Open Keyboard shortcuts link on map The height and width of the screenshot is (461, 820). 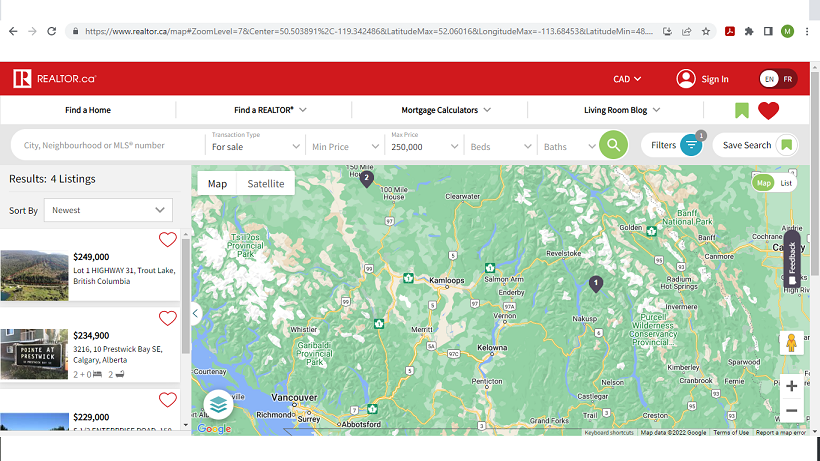coord(609,432)
